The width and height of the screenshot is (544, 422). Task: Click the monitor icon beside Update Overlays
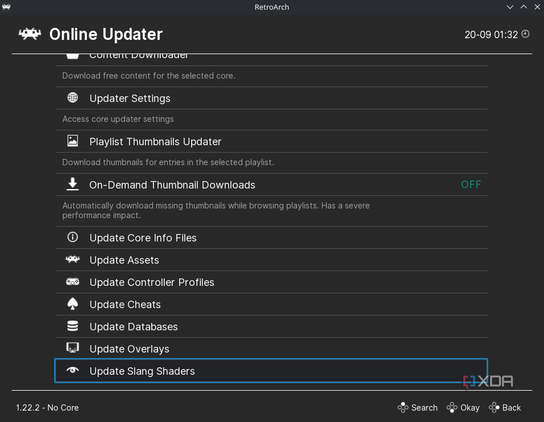point(73,348)
